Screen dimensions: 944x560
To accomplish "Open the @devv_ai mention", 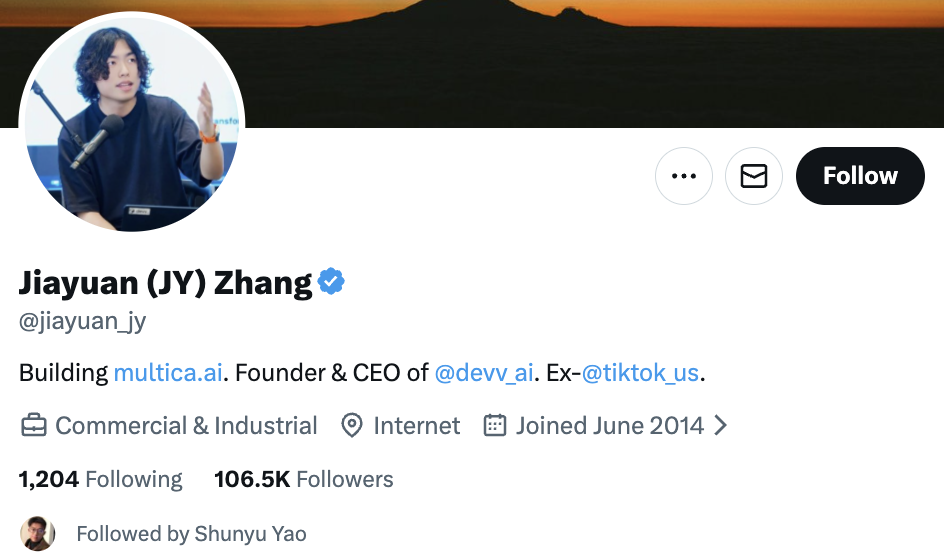I will [x=484, y=373].
